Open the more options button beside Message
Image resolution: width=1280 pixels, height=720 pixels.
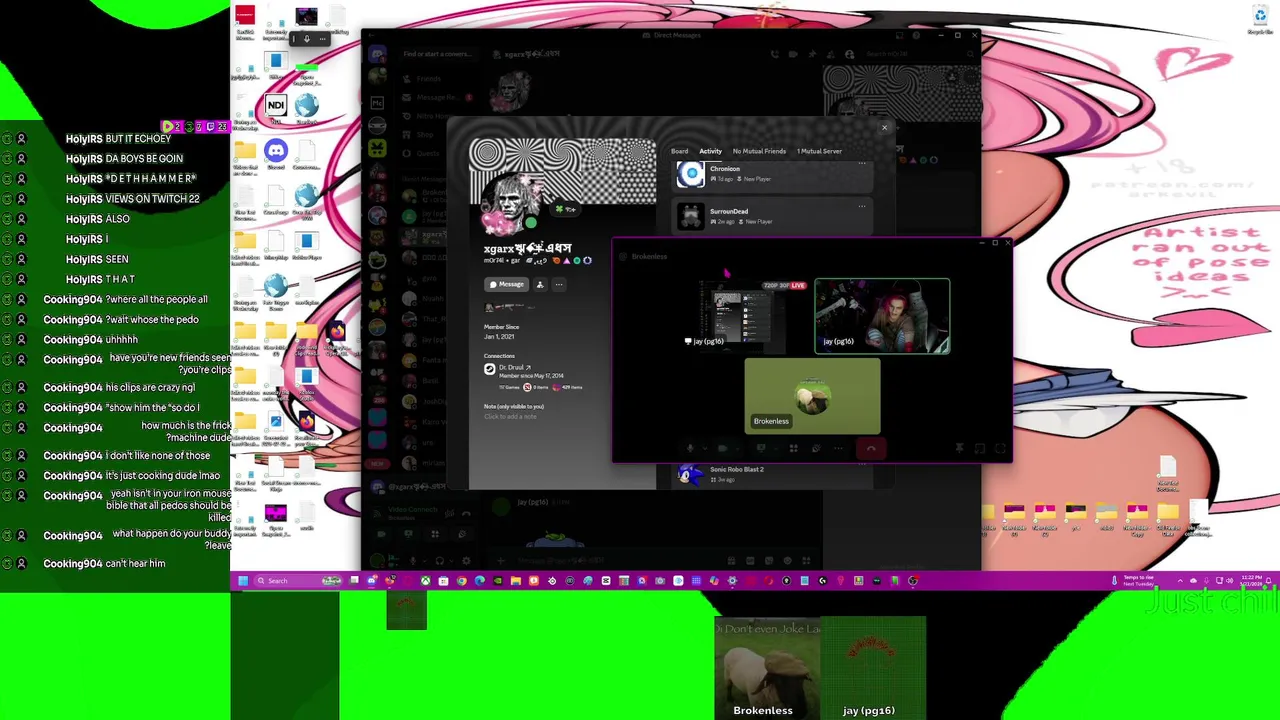pyautogui.click(x=559, y=285)
